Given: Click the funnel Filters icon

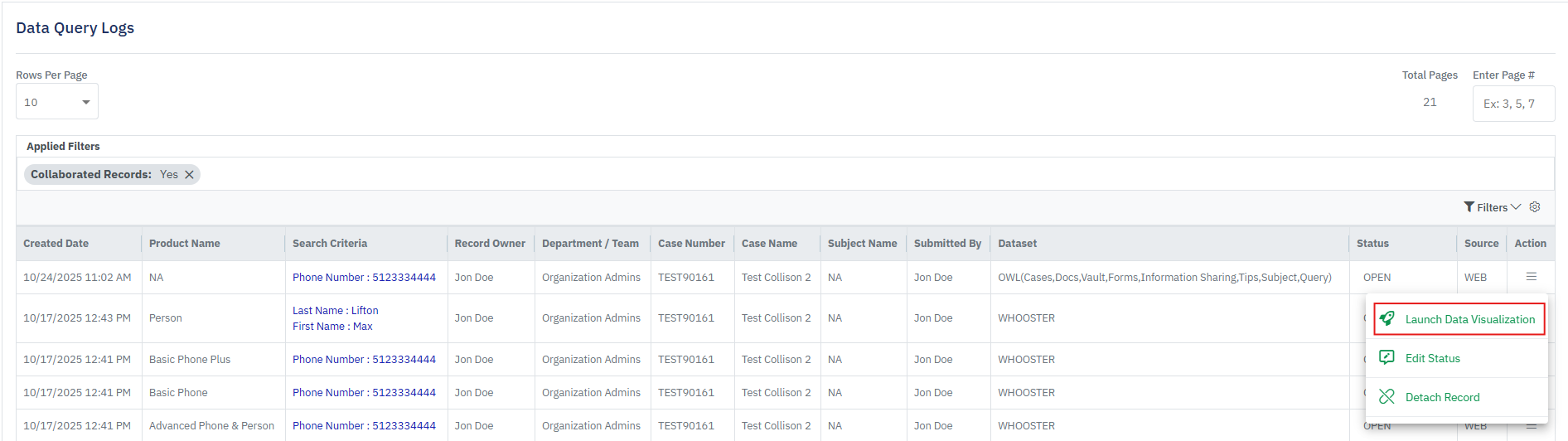Looking at the screenshot, I should click(x=1469, y=207).
